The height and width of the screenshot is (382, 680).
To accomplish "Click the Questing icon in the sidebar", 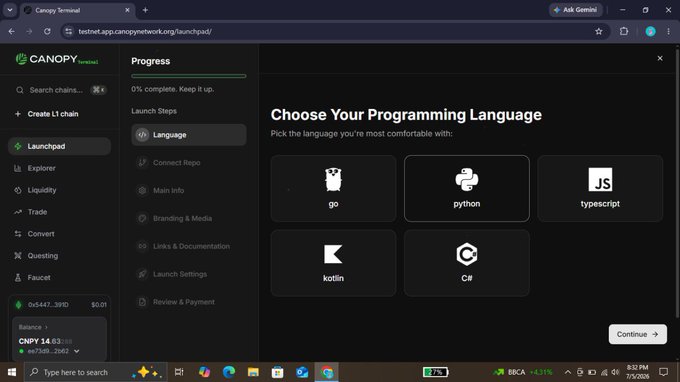I will (18, 256).
